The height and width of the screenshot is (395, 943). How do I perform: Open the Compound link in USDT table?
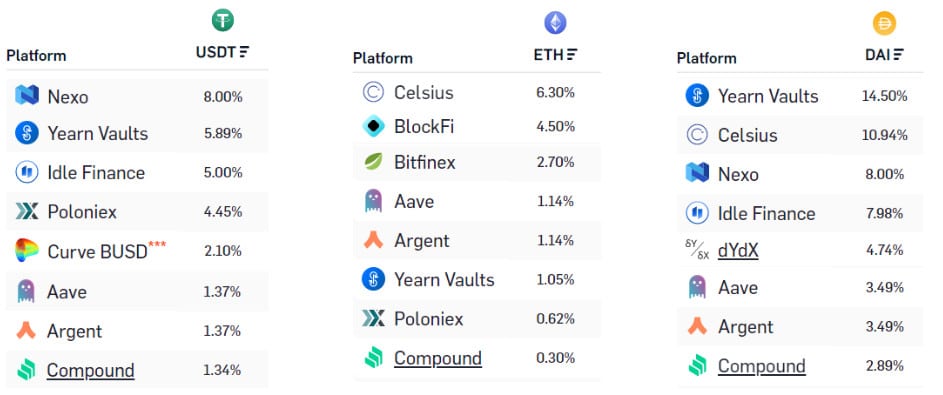pos(90,370)
